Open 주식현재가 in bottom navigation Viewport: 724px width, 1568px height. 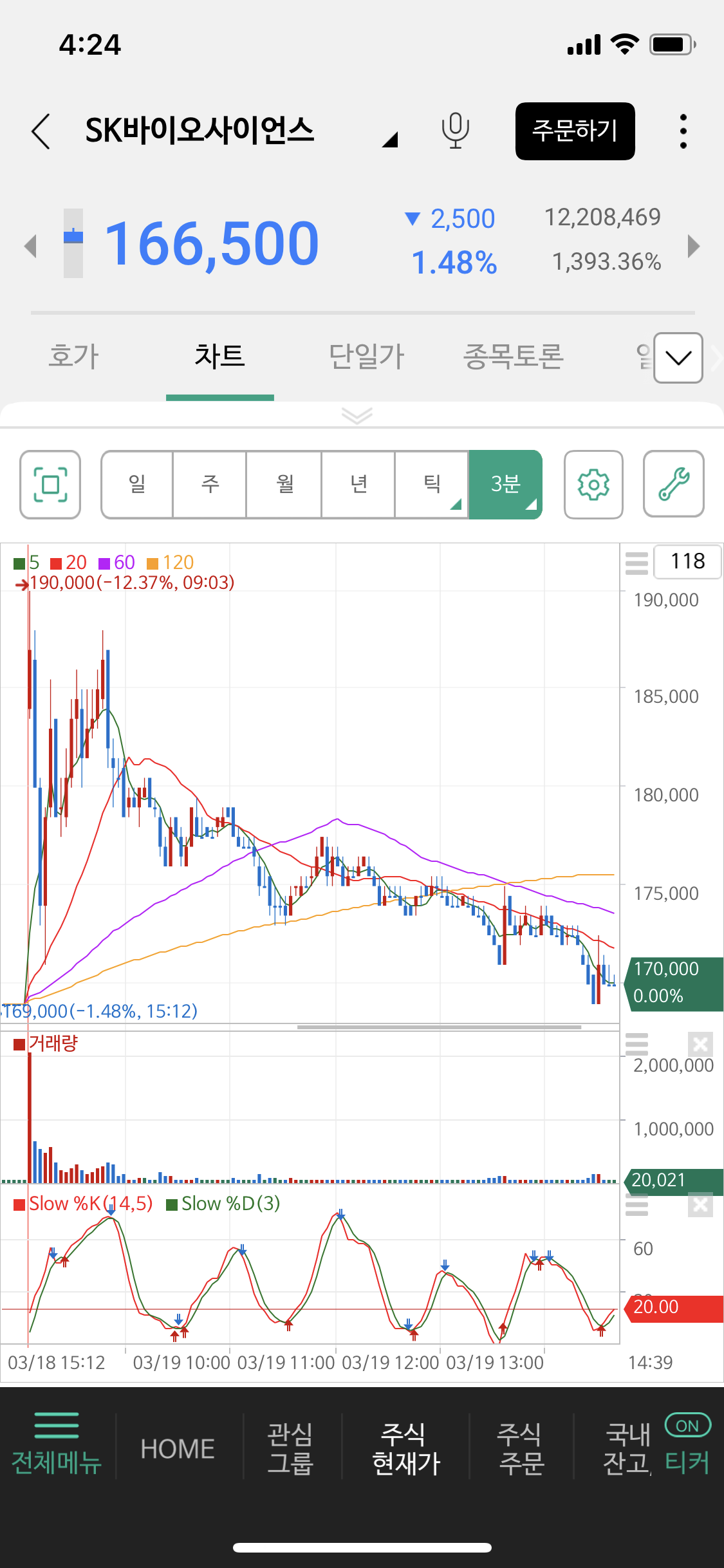pyautogui.click(x=406, y=1449)
